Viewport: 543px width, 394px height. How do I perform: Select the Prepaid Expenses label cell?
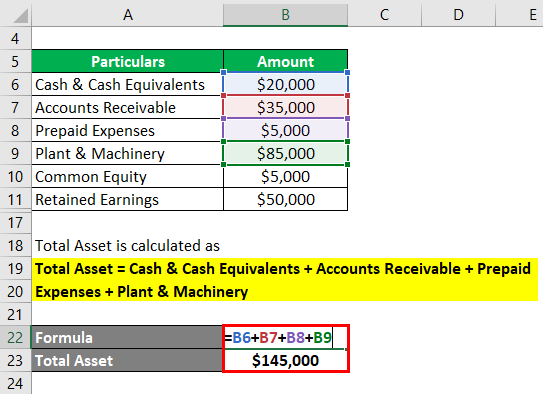coord(127,131)
